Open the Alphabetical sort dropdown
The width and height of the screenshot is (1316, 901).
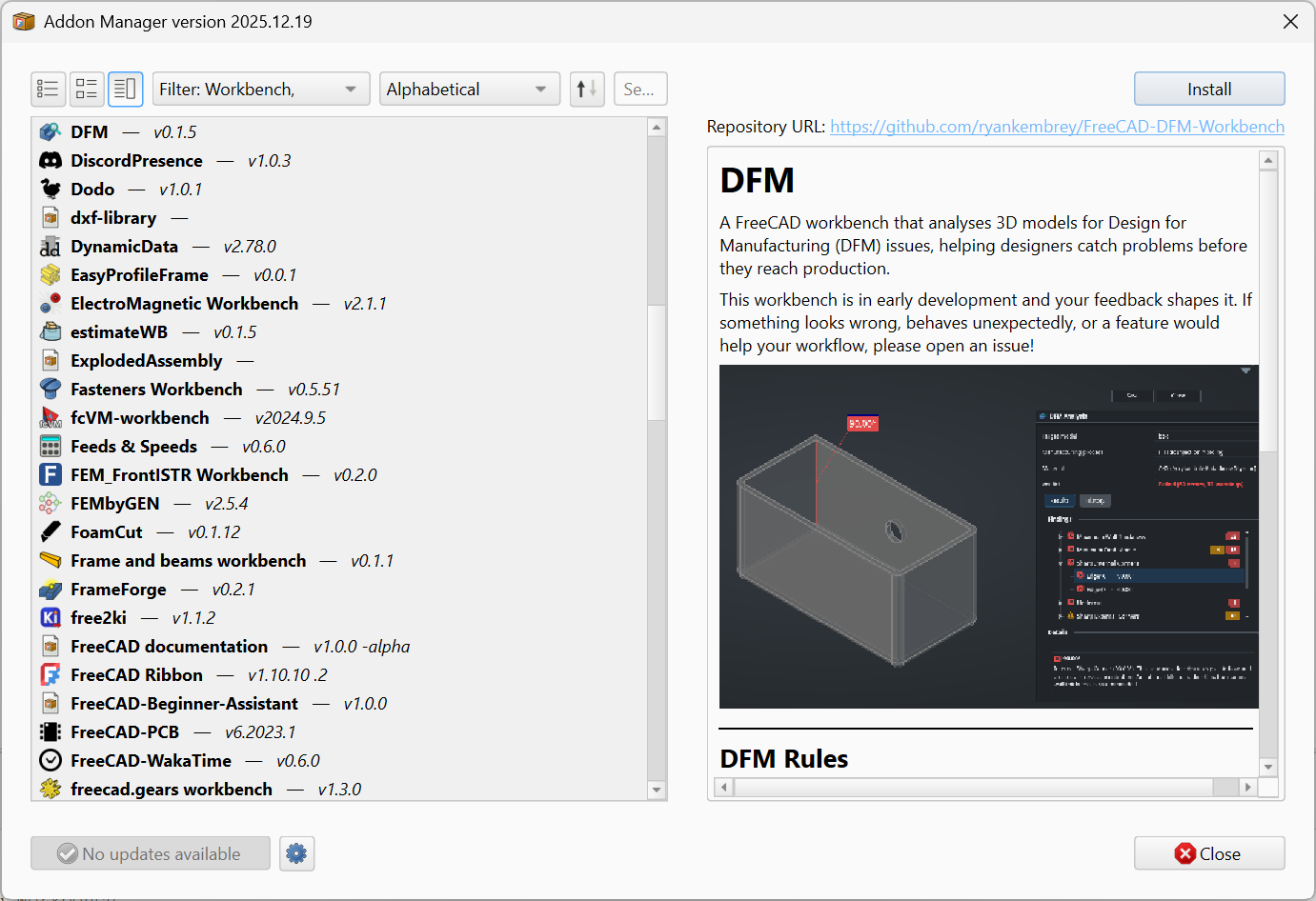[x=470, y=90]
